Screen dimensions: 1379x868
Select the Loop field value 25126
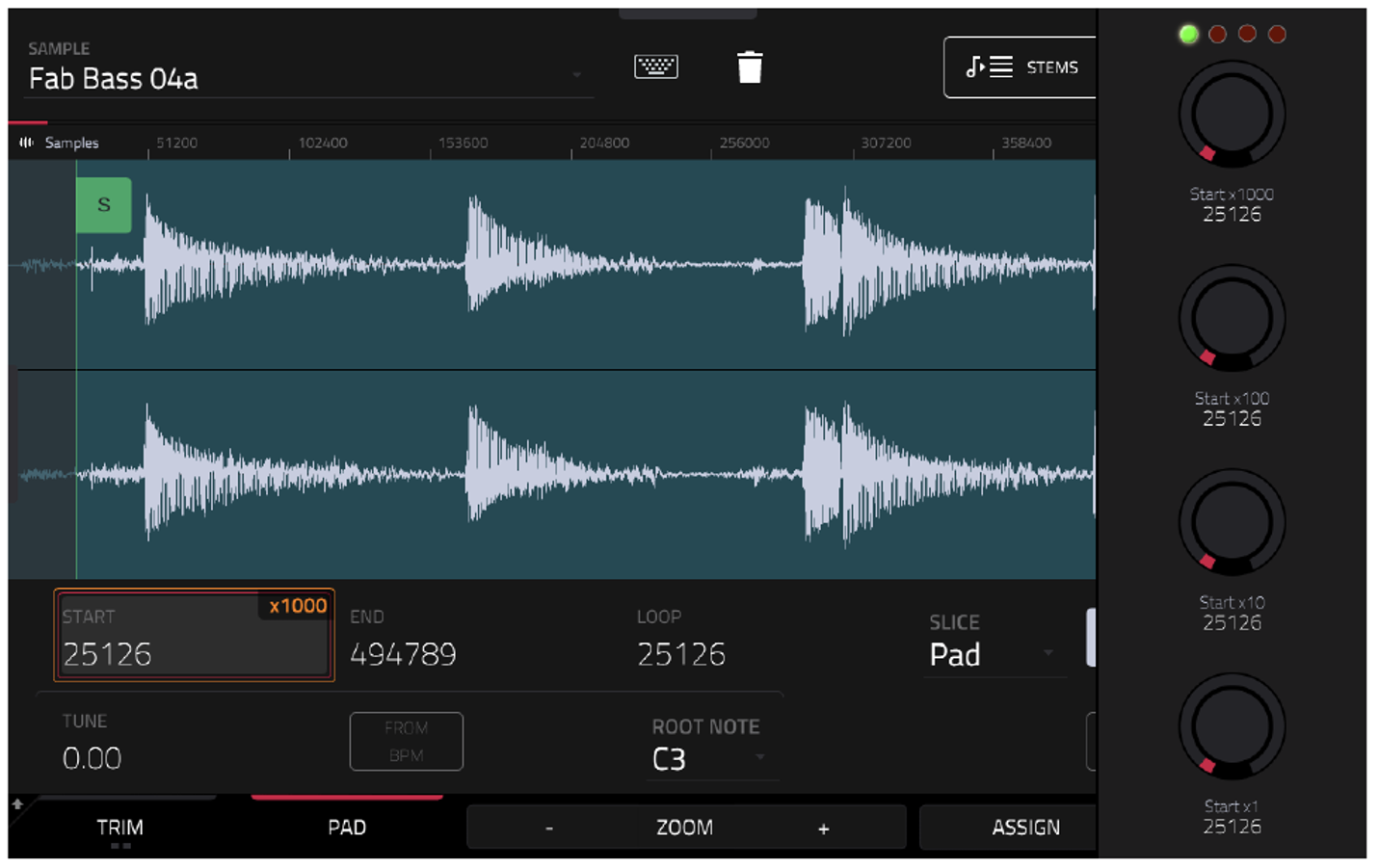[x=681, y=655]
